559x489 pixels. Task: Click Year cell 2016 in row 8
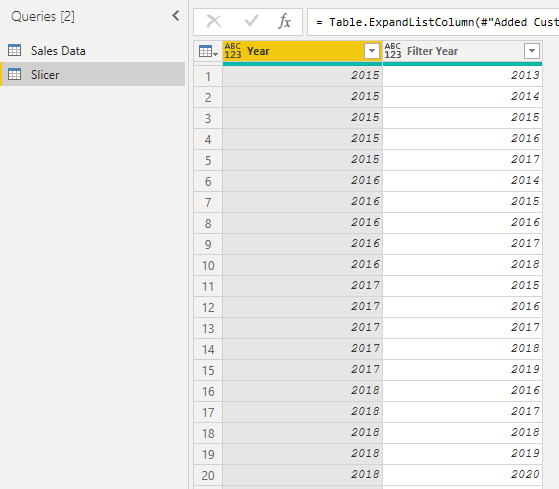pyautogui.click(x=302, y=223)
